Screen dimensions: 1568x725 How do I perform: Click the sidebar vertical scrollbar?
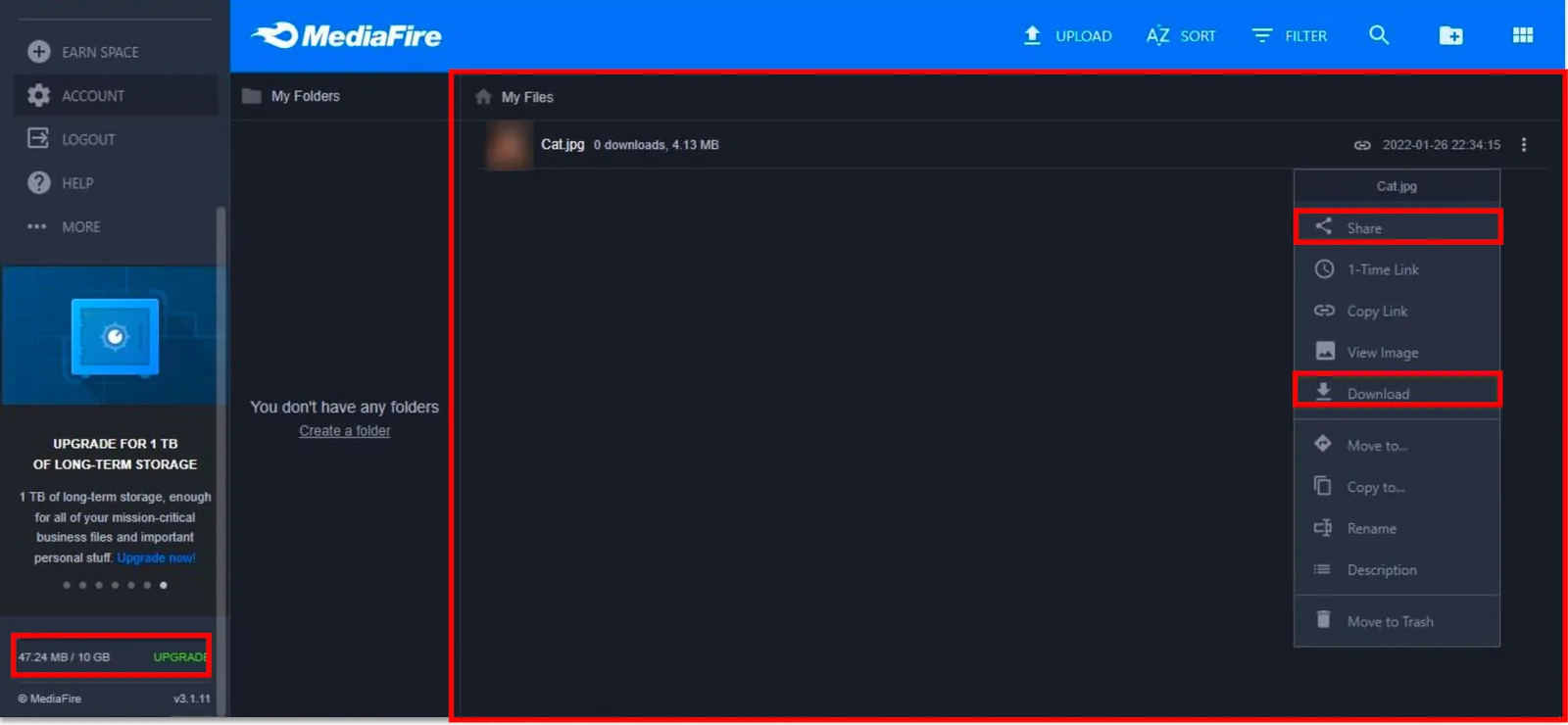click(221, 460)
